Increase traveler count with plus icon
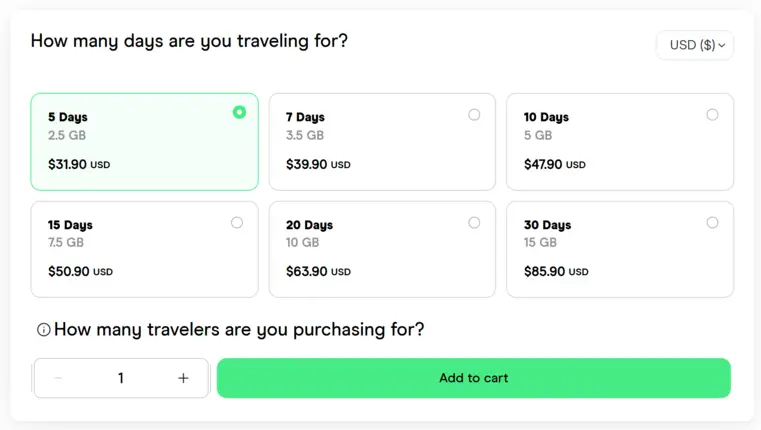Screen dimensions: 761x430 click(183, 378)
